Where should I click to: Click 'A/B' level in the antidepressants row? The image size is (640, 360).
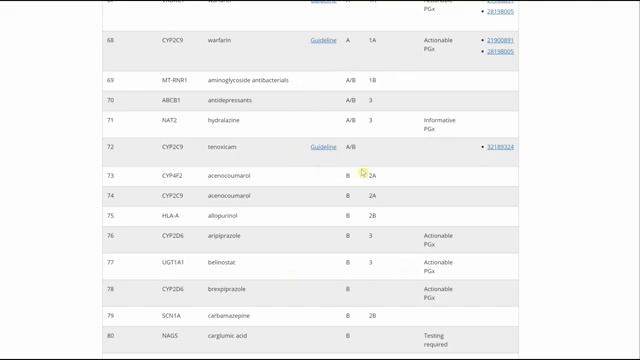click(351, 100)
